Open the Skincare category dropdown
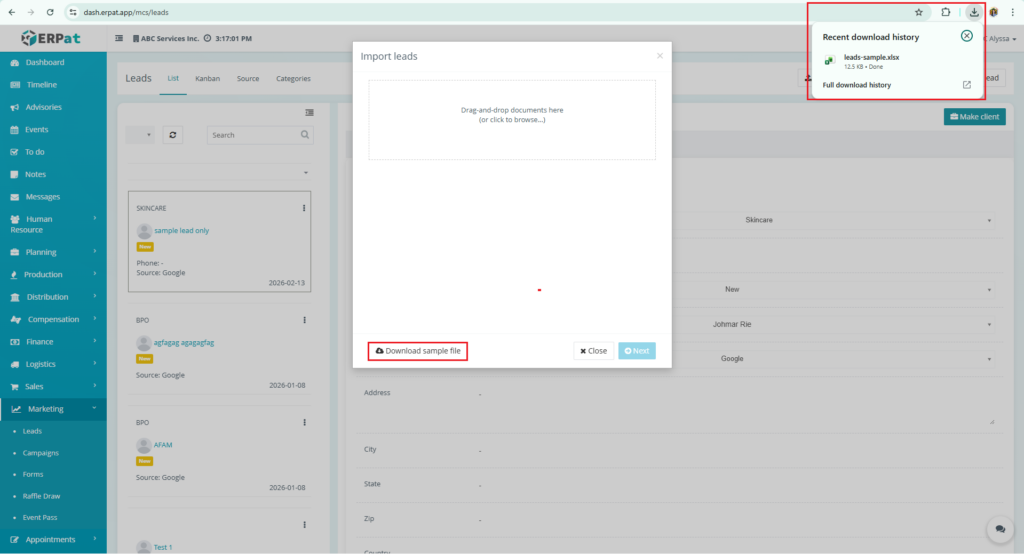The height and width of the screenshot is (554, 1024). 866,220
